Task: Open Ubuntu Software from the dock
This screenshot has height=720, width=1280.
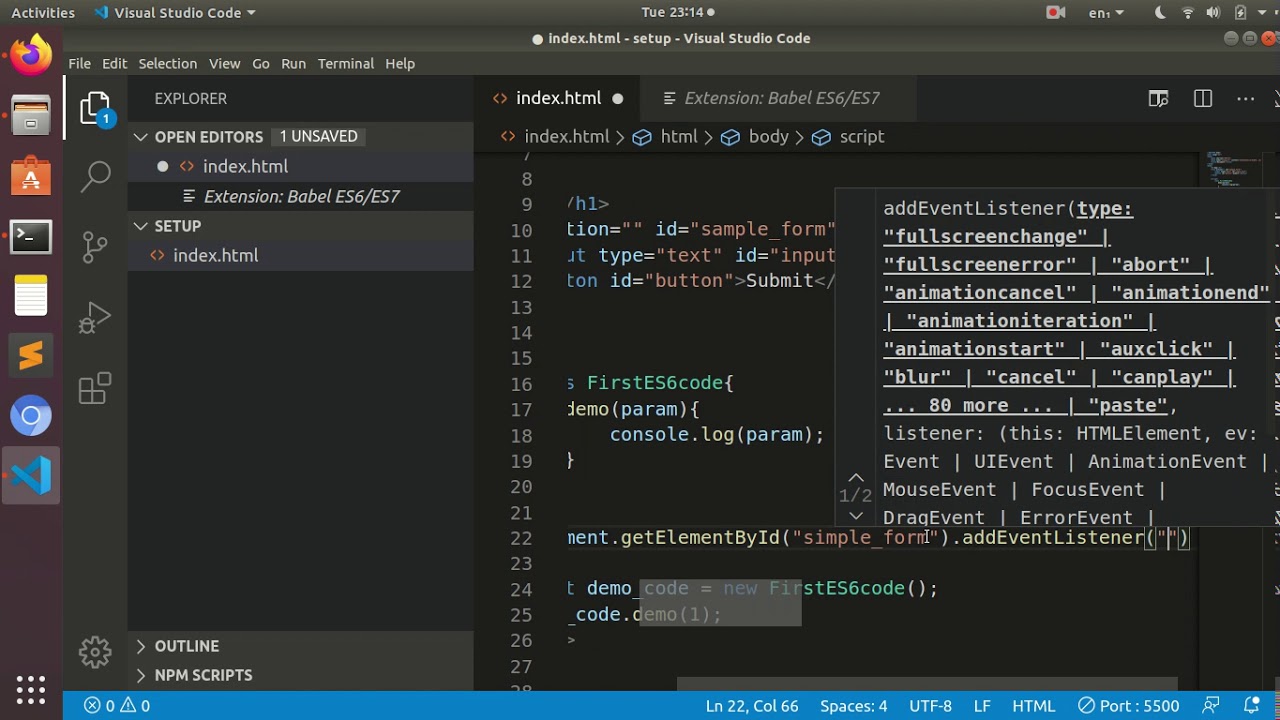Action: [31, 176]
